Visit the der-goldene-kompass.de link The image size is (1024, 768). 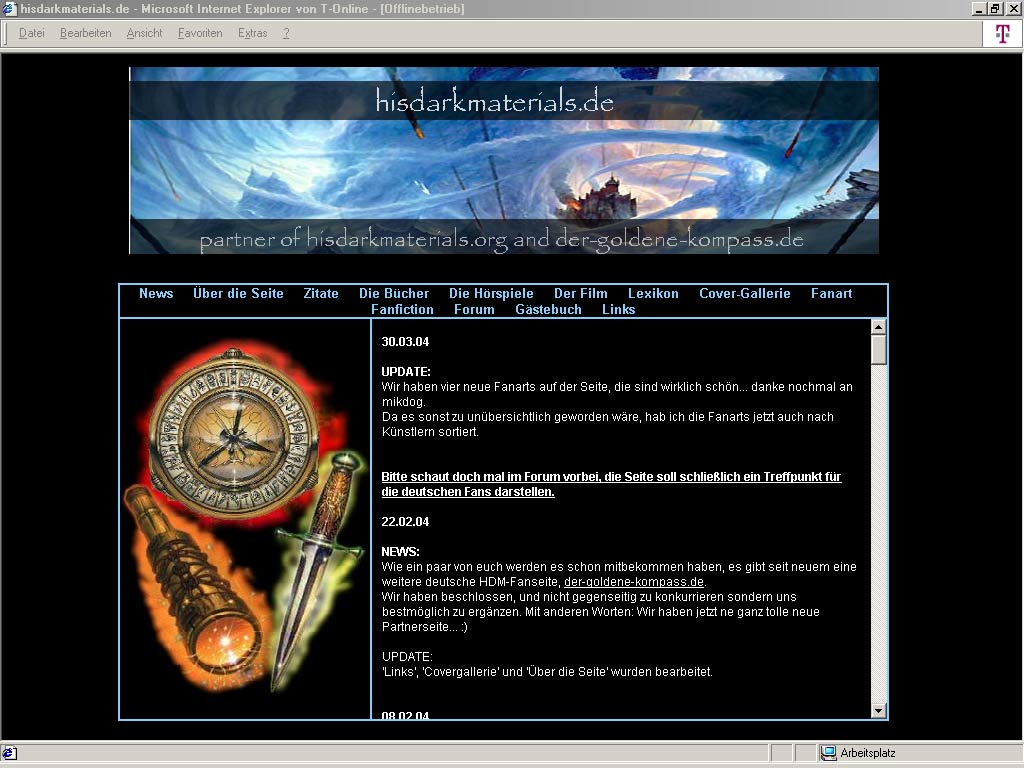coord(634,582)
